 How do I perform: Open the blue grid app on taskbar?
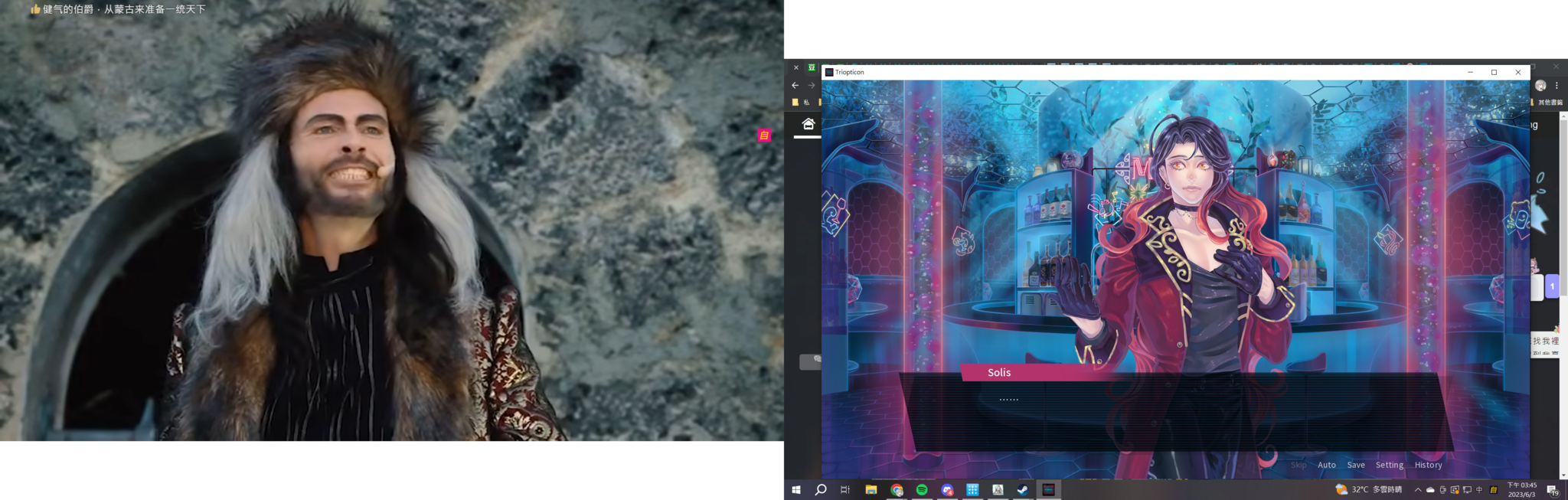[x=972, y=490]
